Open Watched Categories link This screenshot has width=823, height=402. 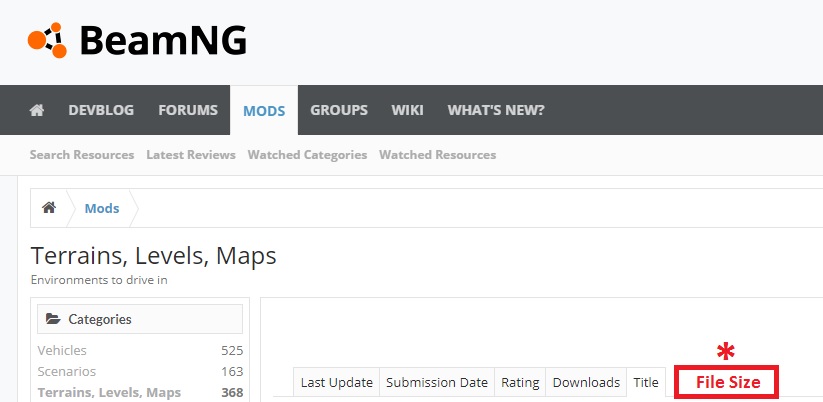pos(307,155)
